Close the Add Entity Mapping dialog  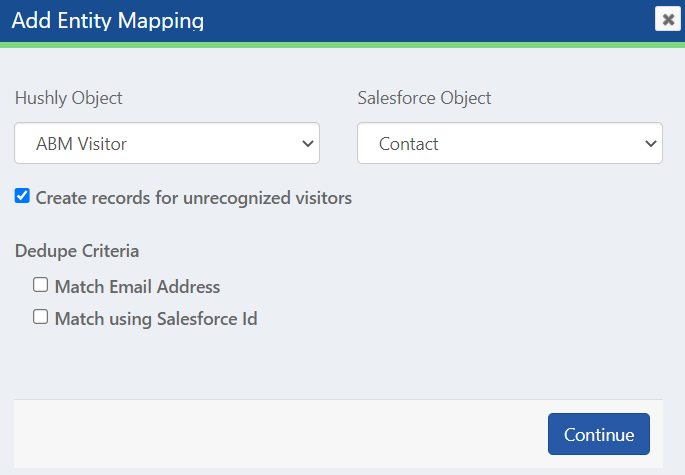668,19
